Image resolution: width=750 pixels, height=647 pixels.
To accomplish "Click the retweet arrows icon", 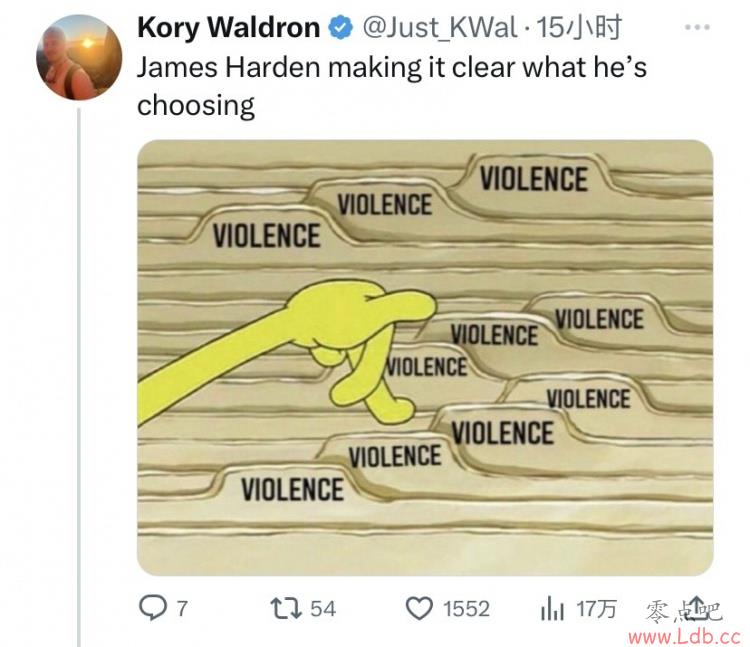I will point(286,608).
